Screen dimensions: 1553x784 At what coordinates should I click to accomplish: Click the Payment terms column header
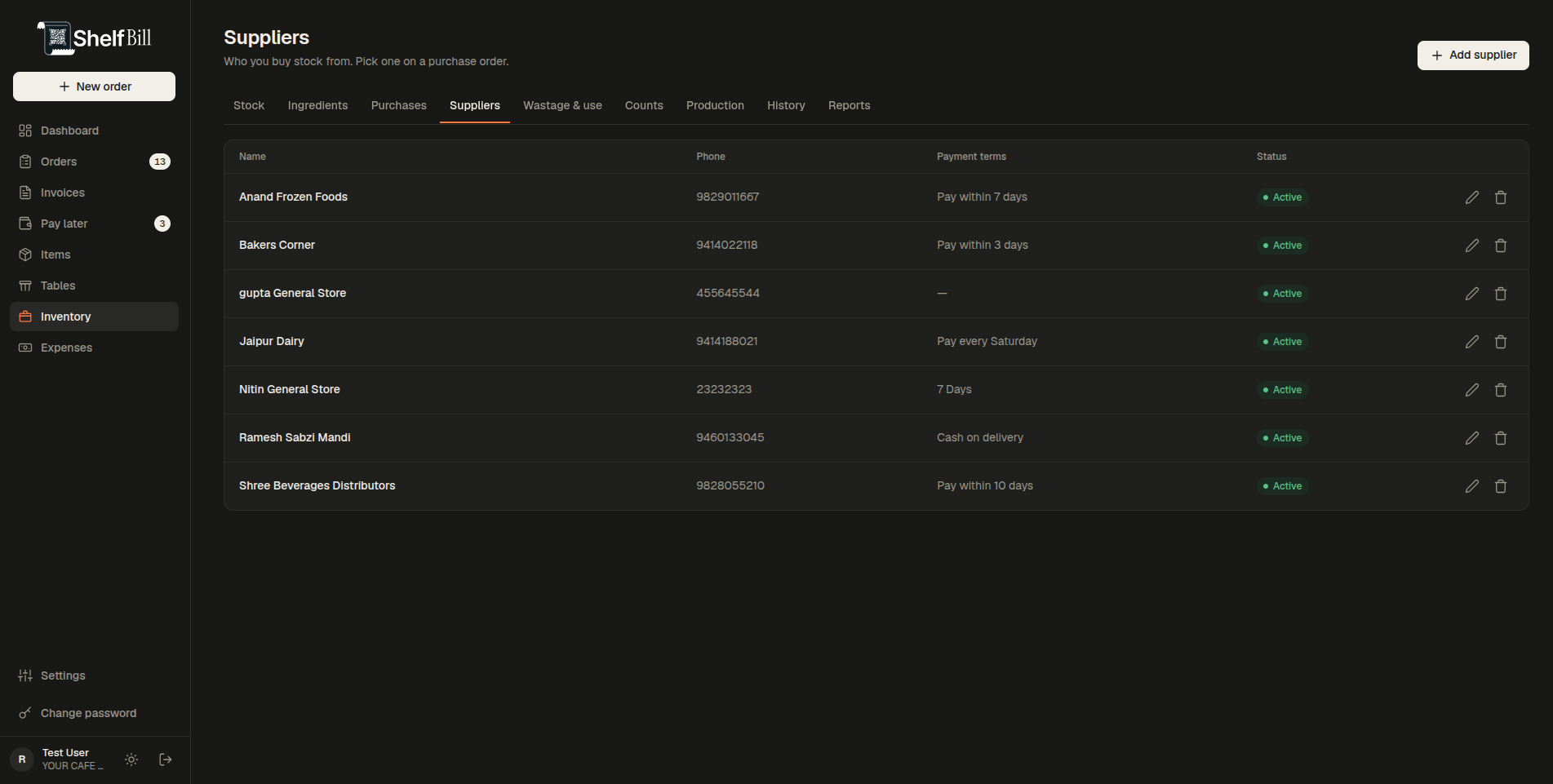971,157
